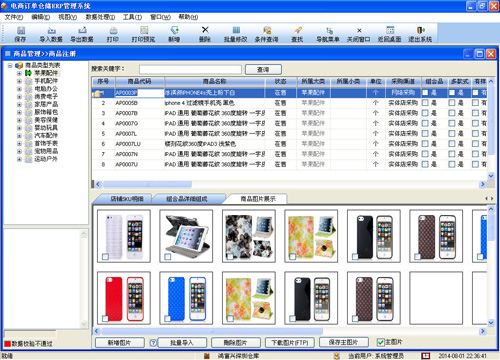Click the product table horizontal scrollbar thumb
This screenshot has height=360, width=500.
point(147,184)
